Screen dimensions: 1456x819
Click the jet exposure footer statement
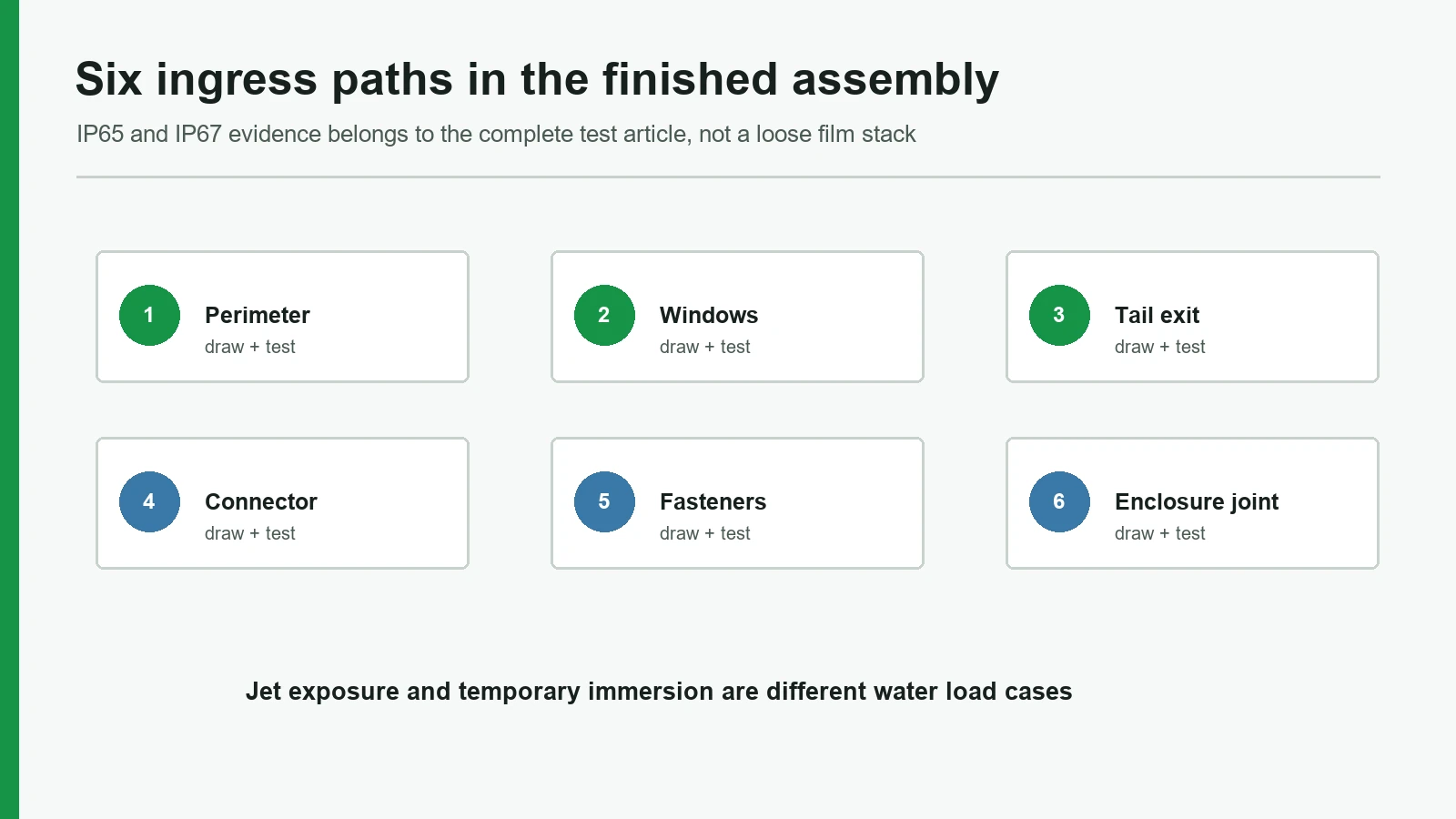click(x=659, y=692)
